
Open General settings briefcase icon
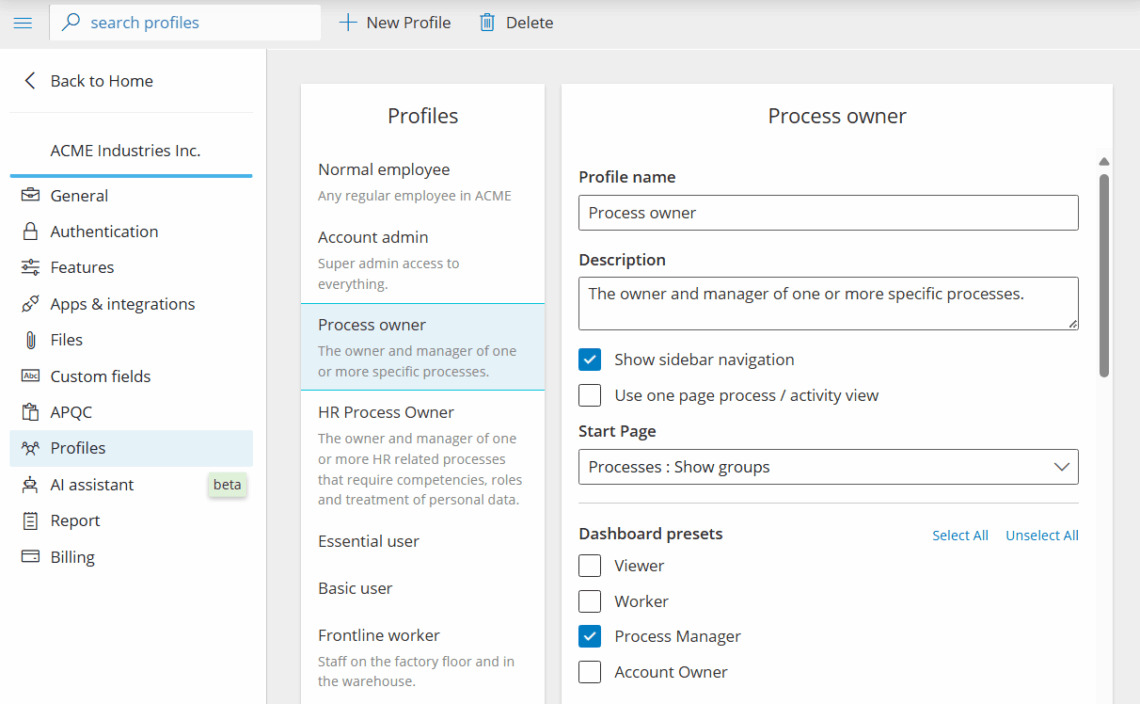point(31,195)
